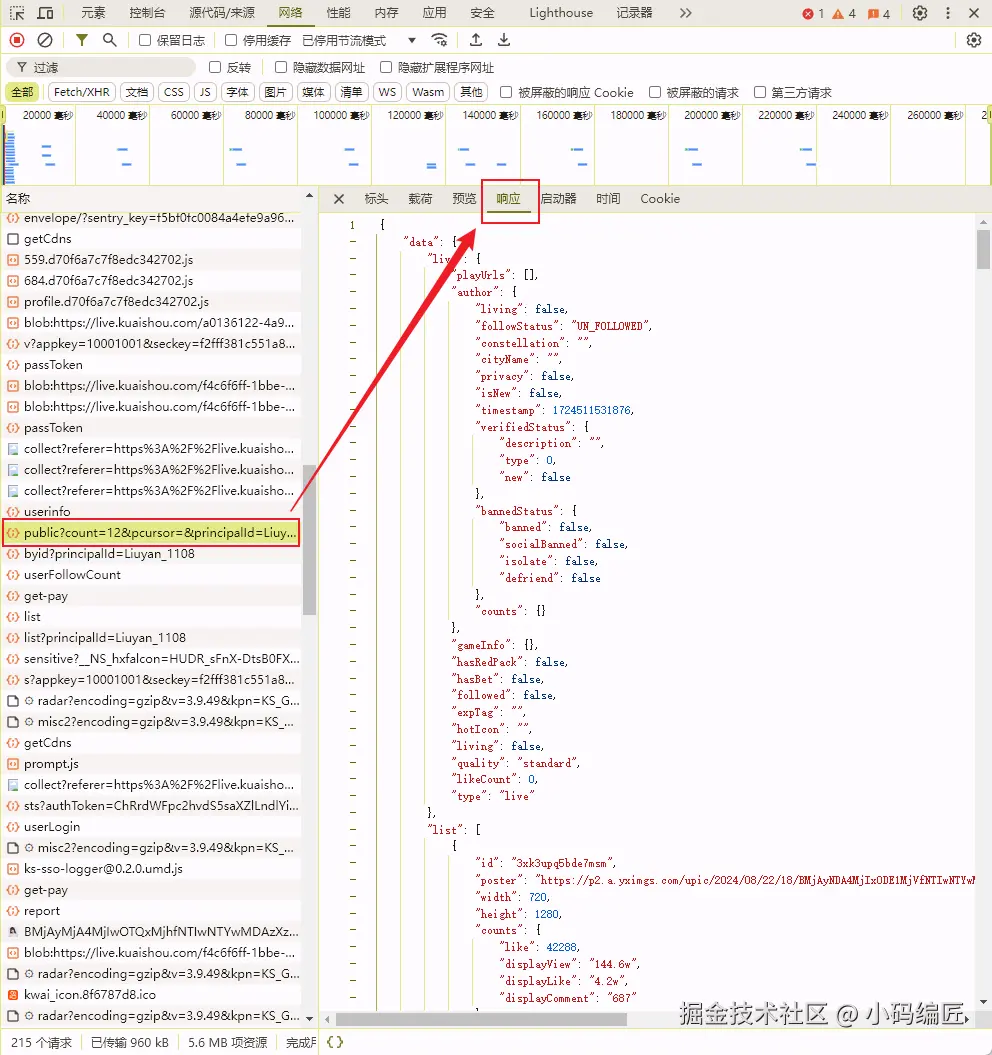Collapse the second "counts" JSON node
The image size is (992, 1055).
[x=353, y=931]
